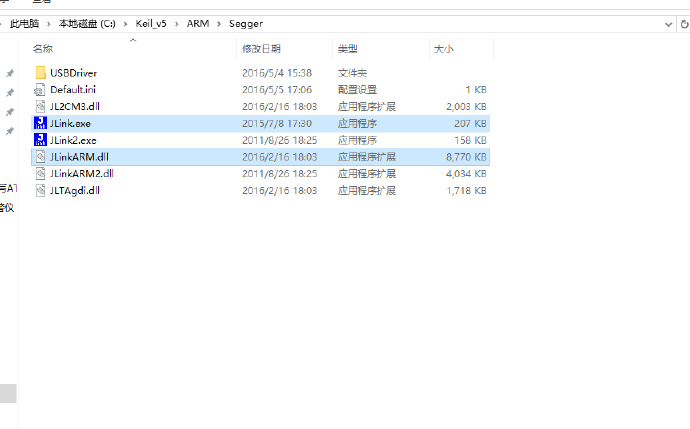
Task: Click the refresh icon beside address bar
Action: (684, 24)
